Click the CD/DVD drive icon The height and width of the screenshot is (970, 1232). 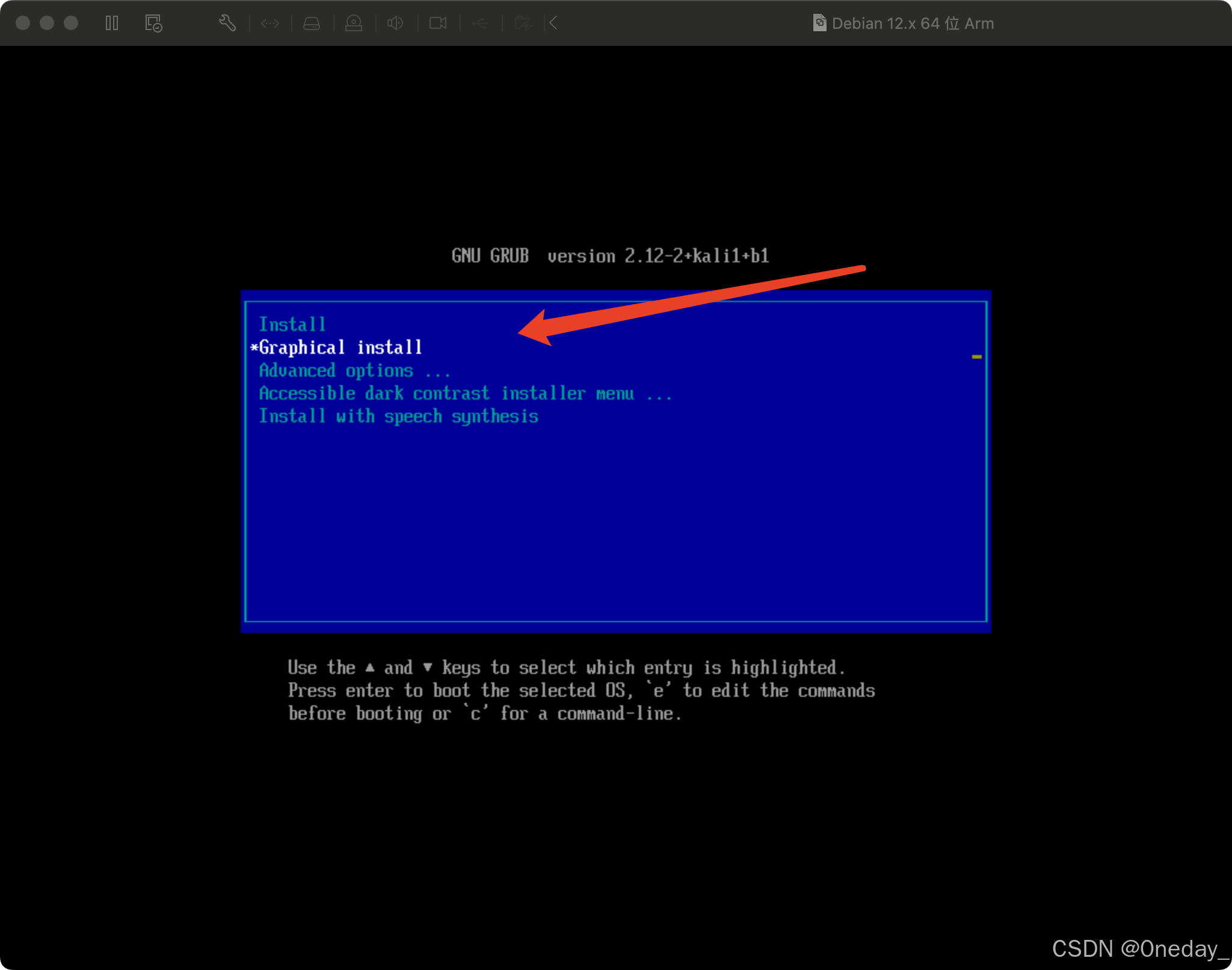click(354, 23)
